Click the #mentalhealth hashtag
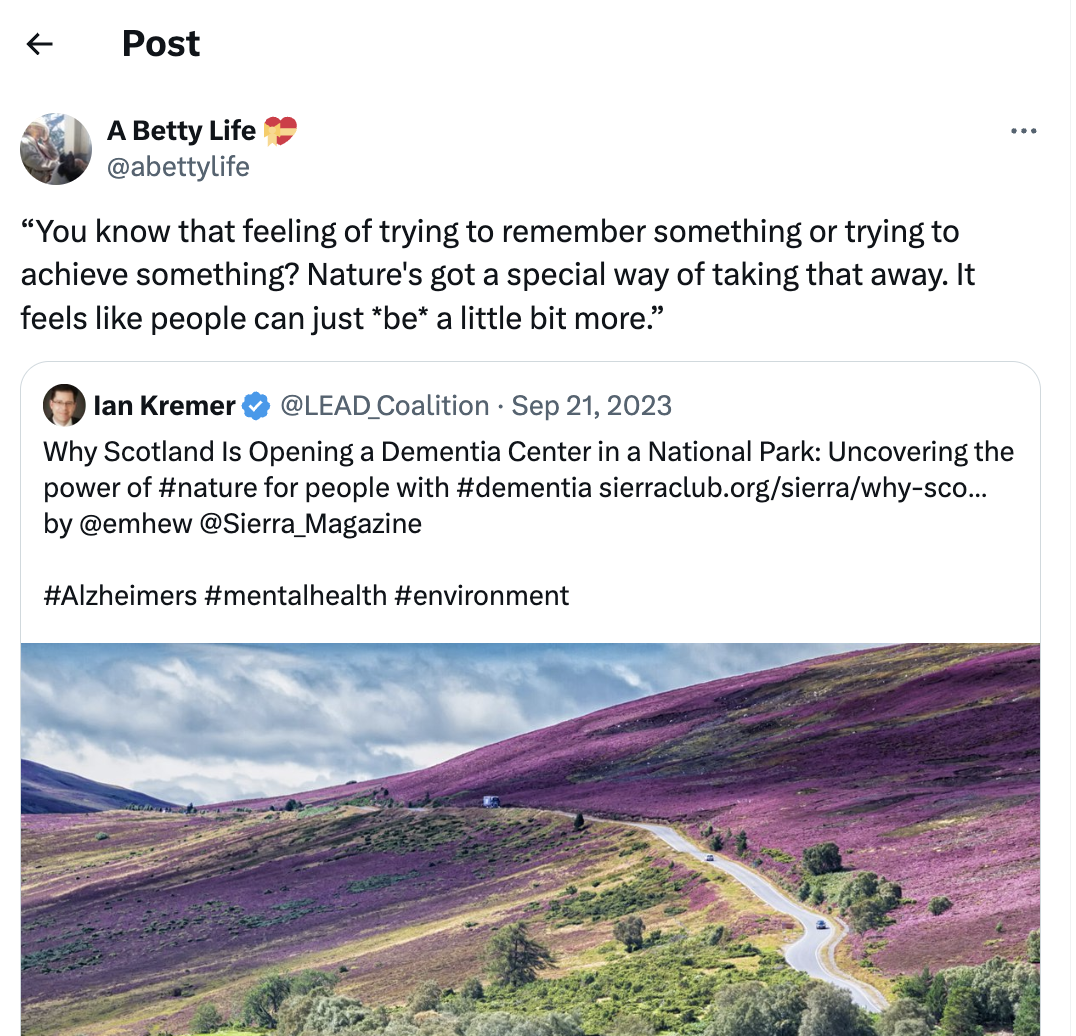This screenshot has height=1036, width=1076. click(295, 596)
